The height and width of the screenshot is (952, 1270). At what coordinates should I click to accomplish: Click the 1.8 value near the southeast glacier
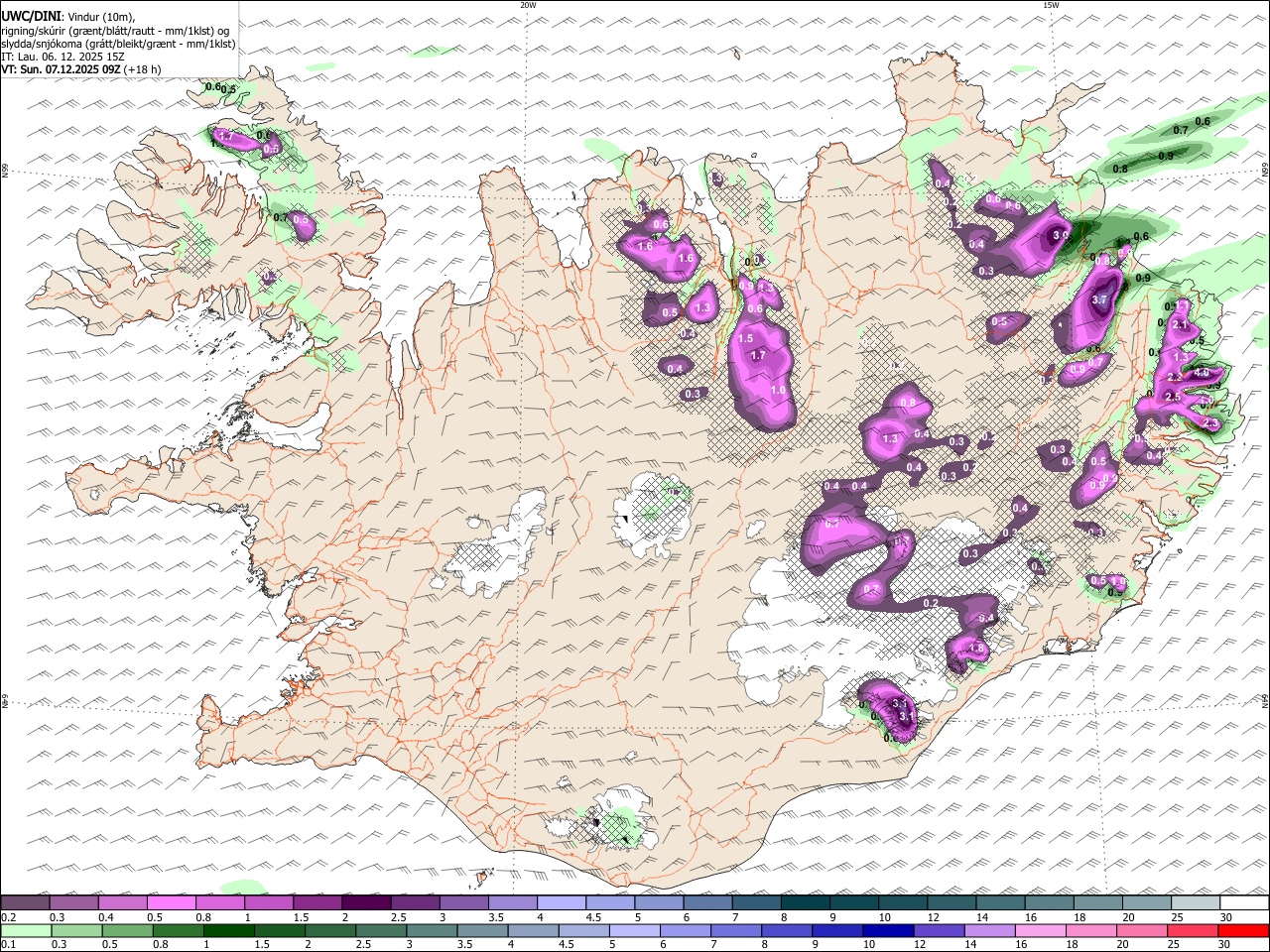pos(976,649)
